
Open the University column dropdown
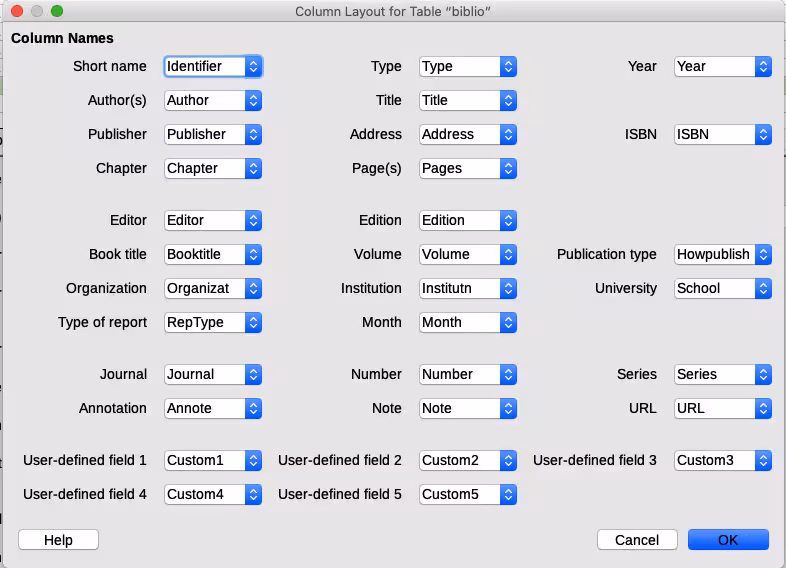(x=722, y=289)
